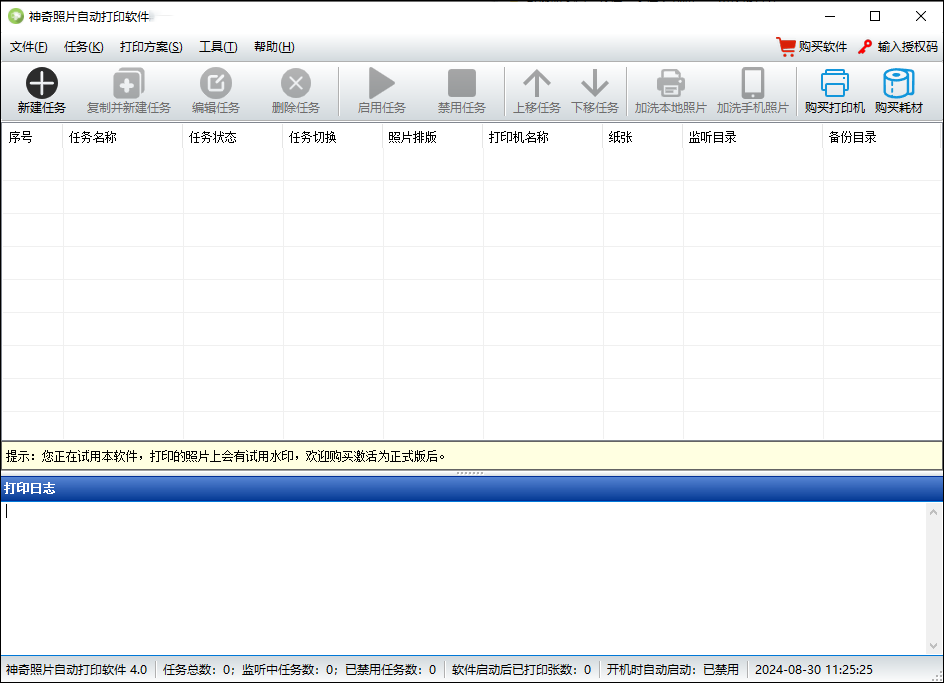
Task: Click the 软件启动后已打印张数: 0 status entry
Action: [x=521, y=670]
